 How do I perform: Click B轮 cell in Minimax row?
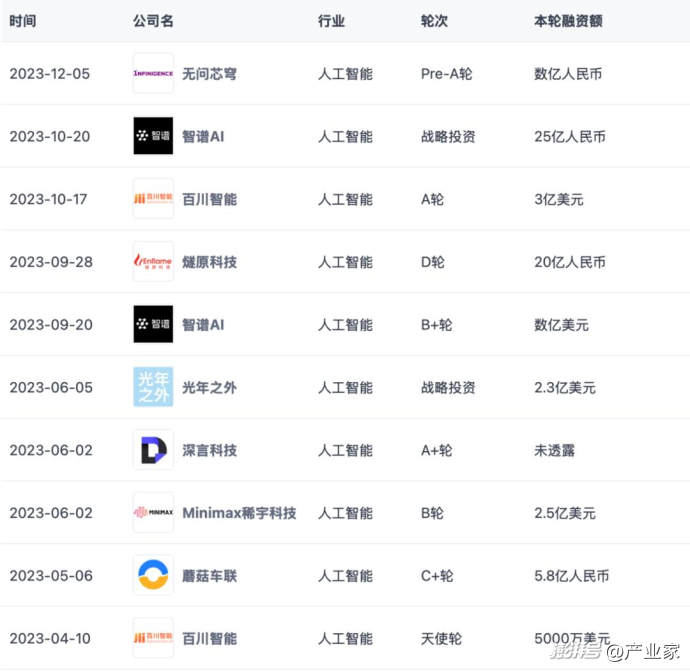(432, 513)
